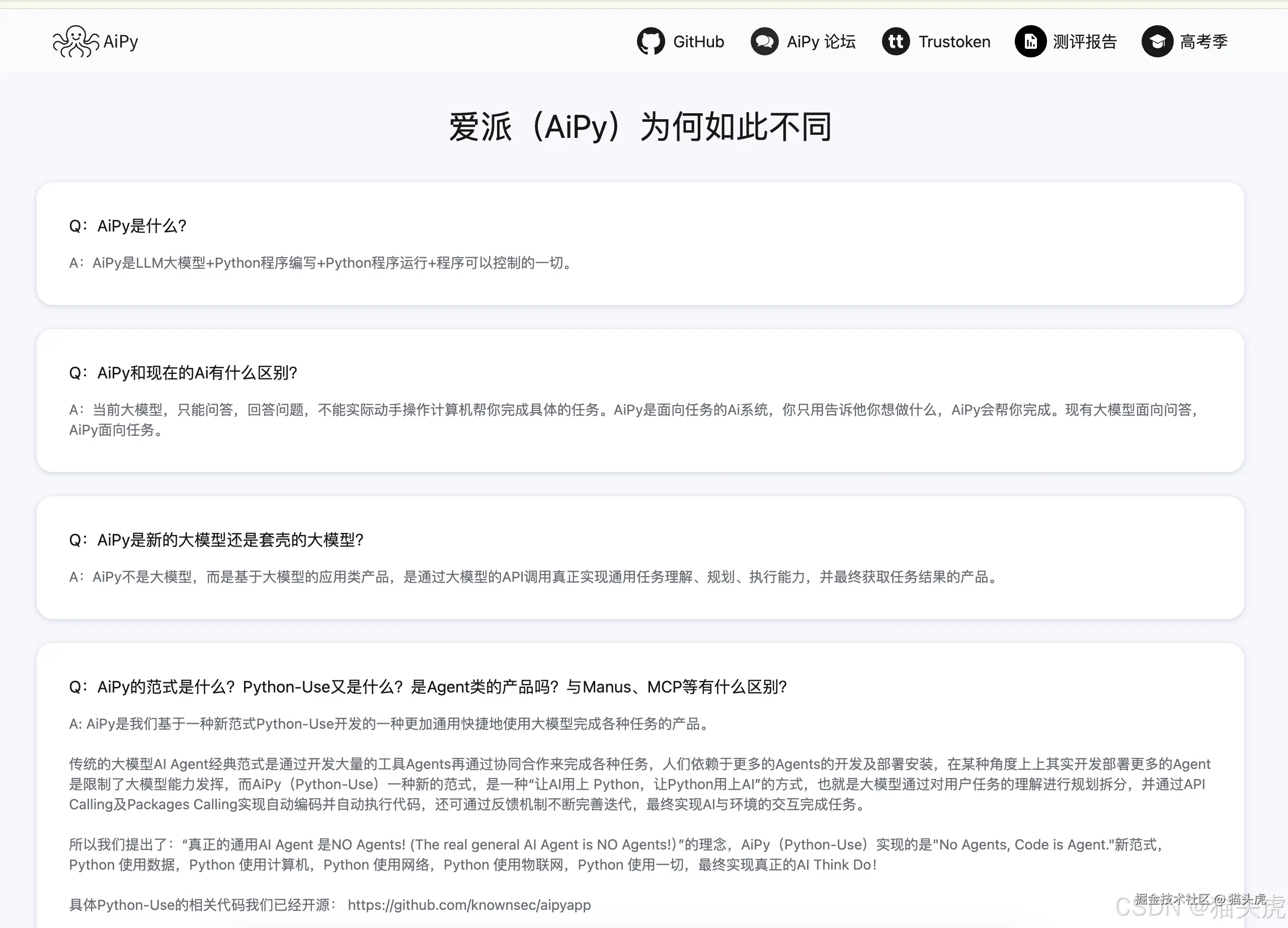Click the document icon next to 测评报告
This screenshot has height=928, width=1288.
click(1030, 41)
